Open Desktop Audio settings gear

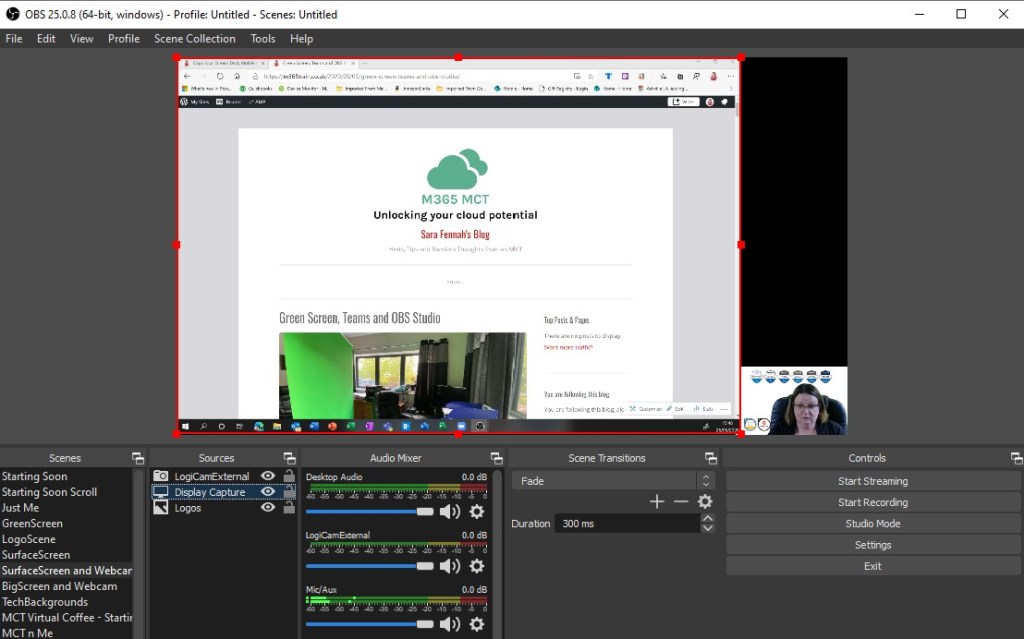[476, 511]
